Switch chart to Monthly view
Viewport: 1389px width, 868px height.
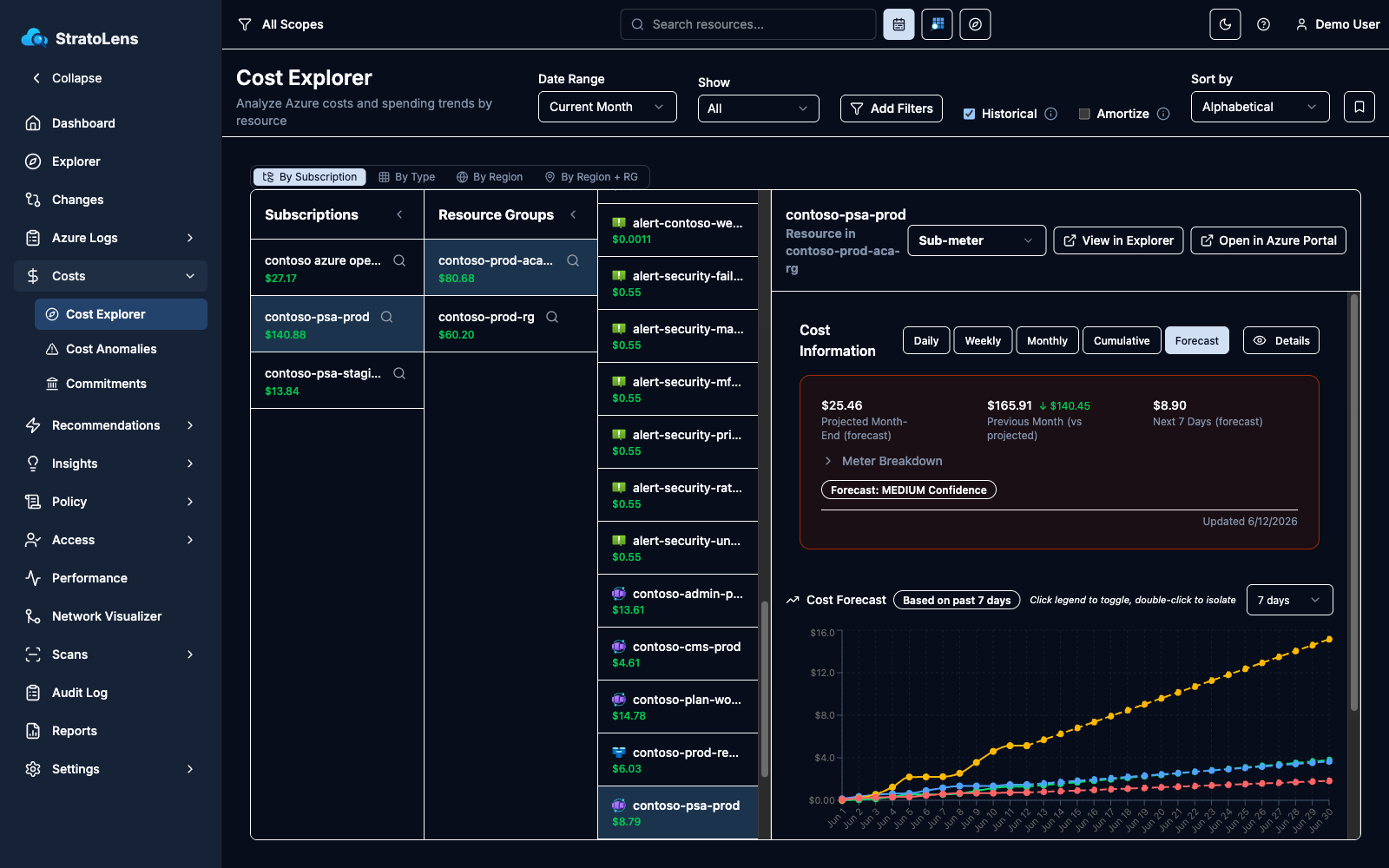1047,340
